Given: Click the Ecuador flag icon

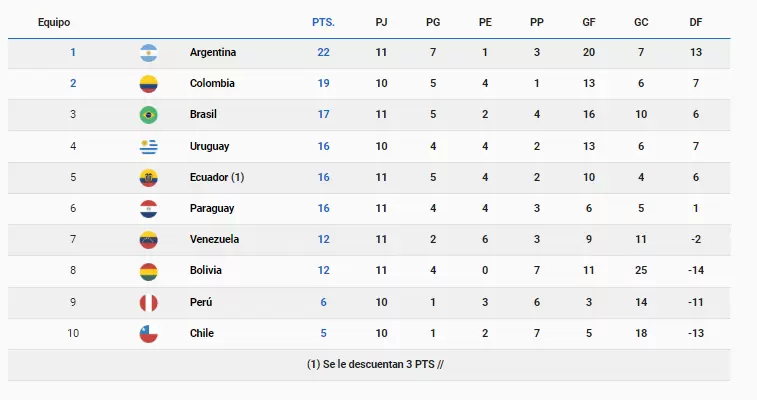Looking at the screenshot, I should [149, 177].
